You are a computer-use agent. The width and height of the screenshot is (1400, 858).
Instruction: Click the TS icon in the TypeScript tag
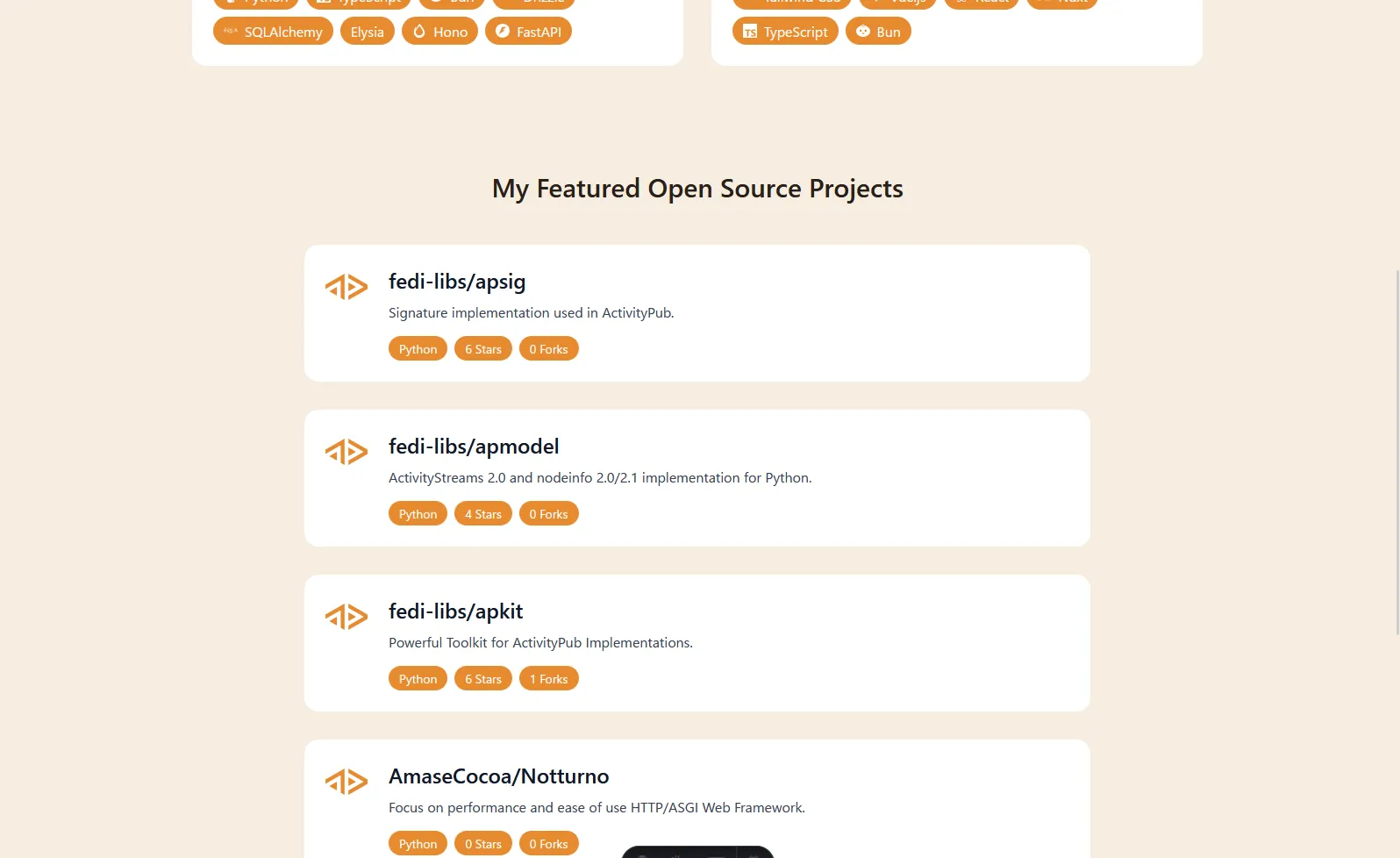[x=750, y=32]
